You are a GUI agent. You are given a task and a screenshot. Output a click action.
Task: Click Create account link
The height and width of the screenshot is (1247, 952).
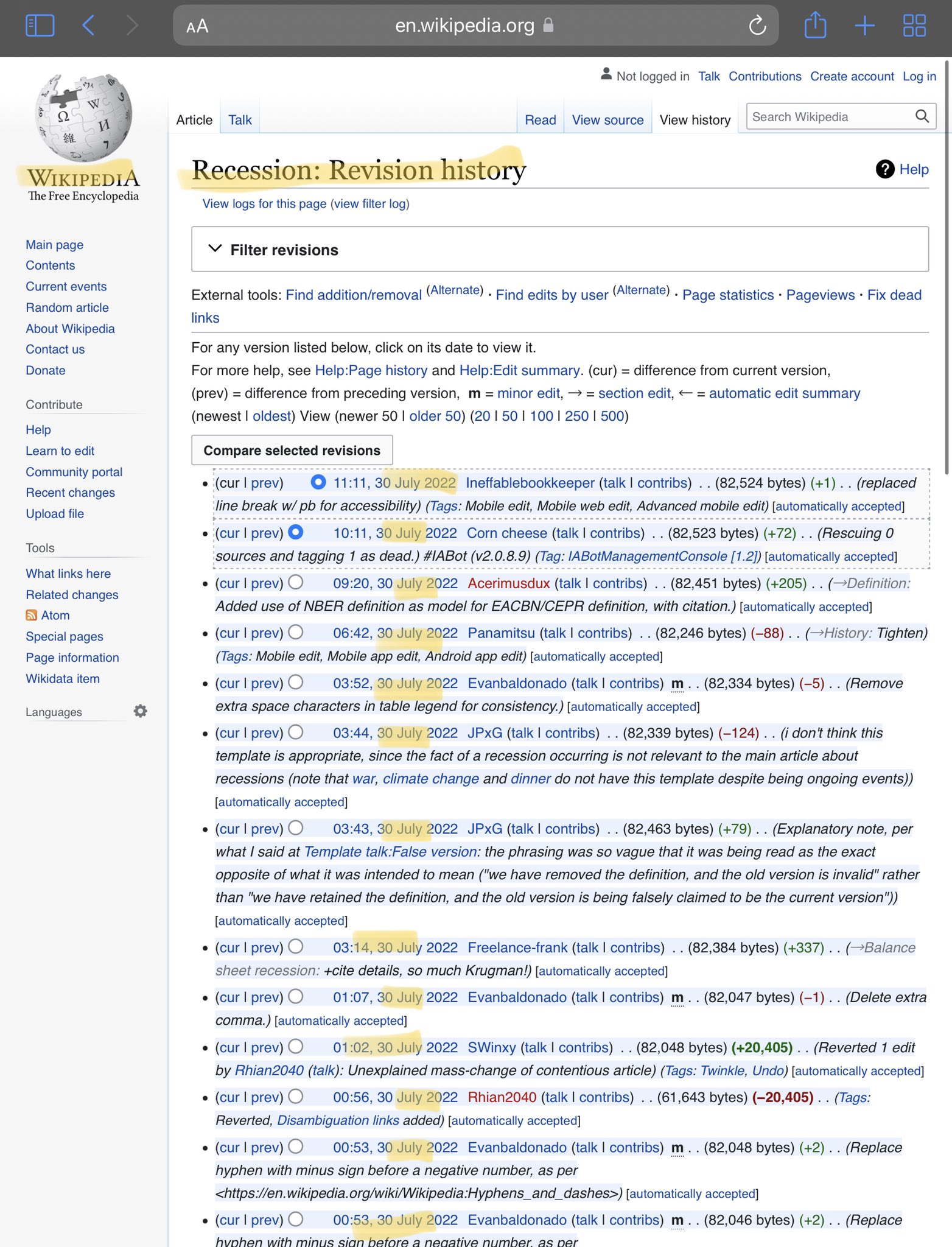pos(852,76)
